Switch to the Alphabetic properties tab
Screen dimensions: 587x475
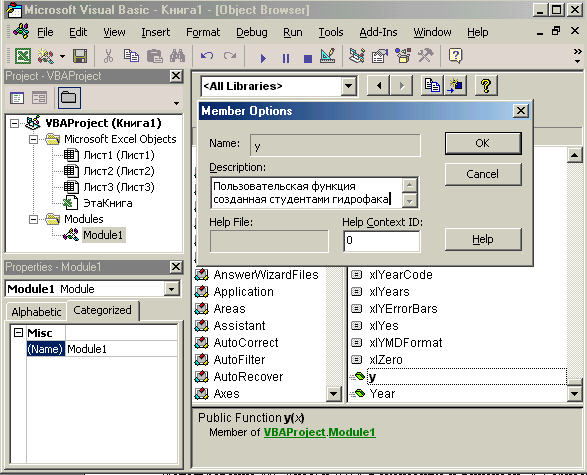pyautogui.click(x=36, y=312)
